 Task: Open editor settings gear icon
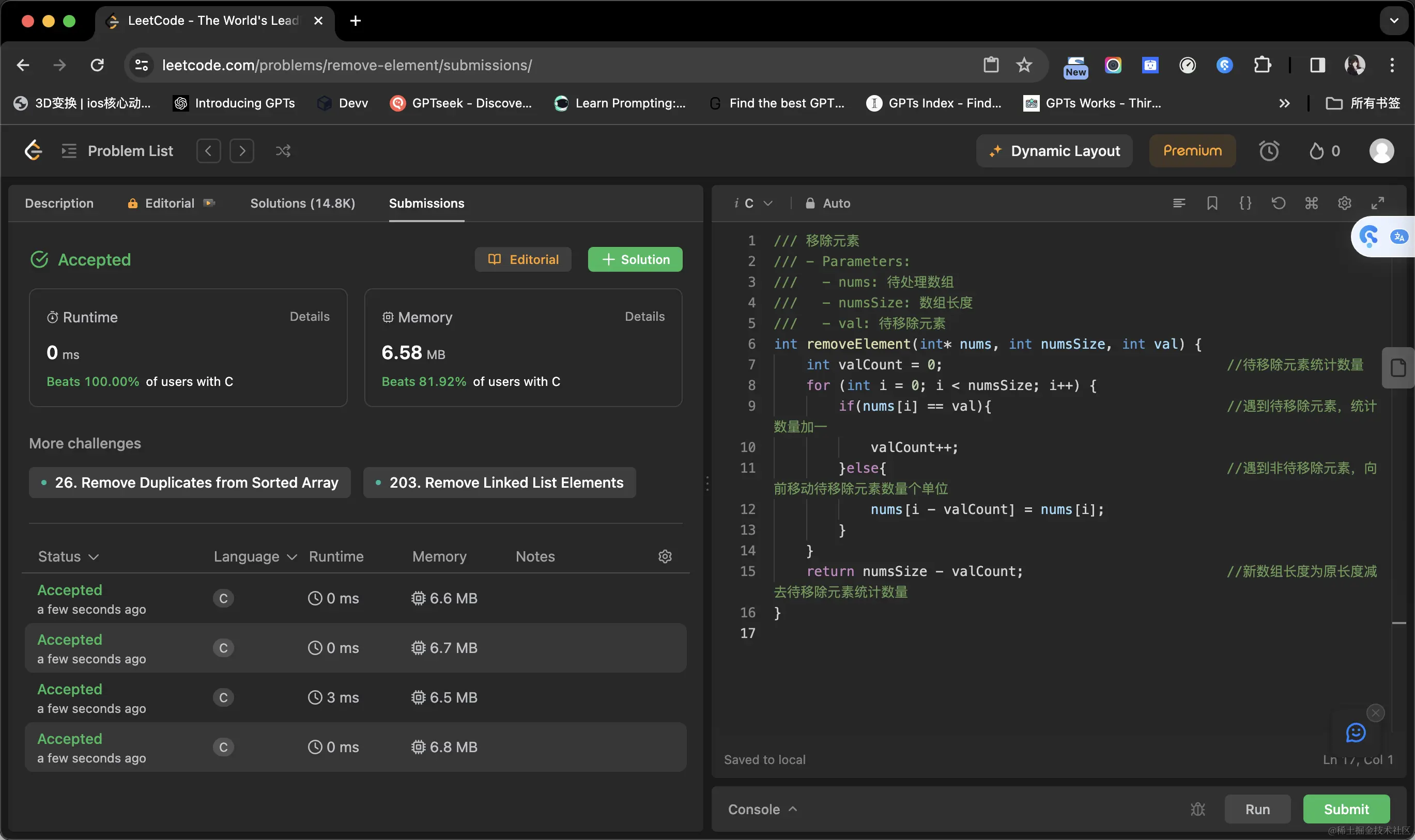point(1344,203)
